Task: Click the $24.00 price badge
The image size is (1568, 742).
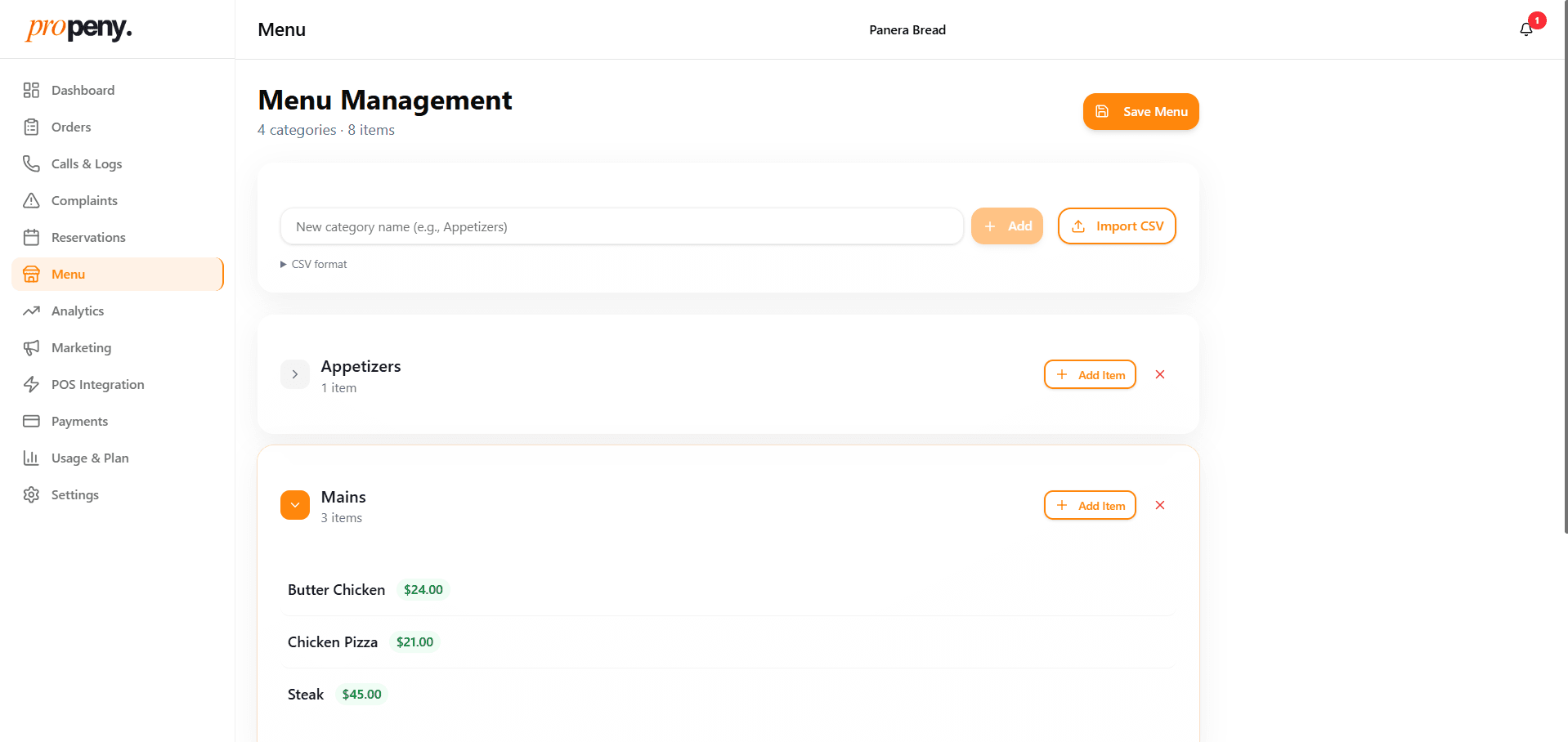Action: tap(423, 590)
